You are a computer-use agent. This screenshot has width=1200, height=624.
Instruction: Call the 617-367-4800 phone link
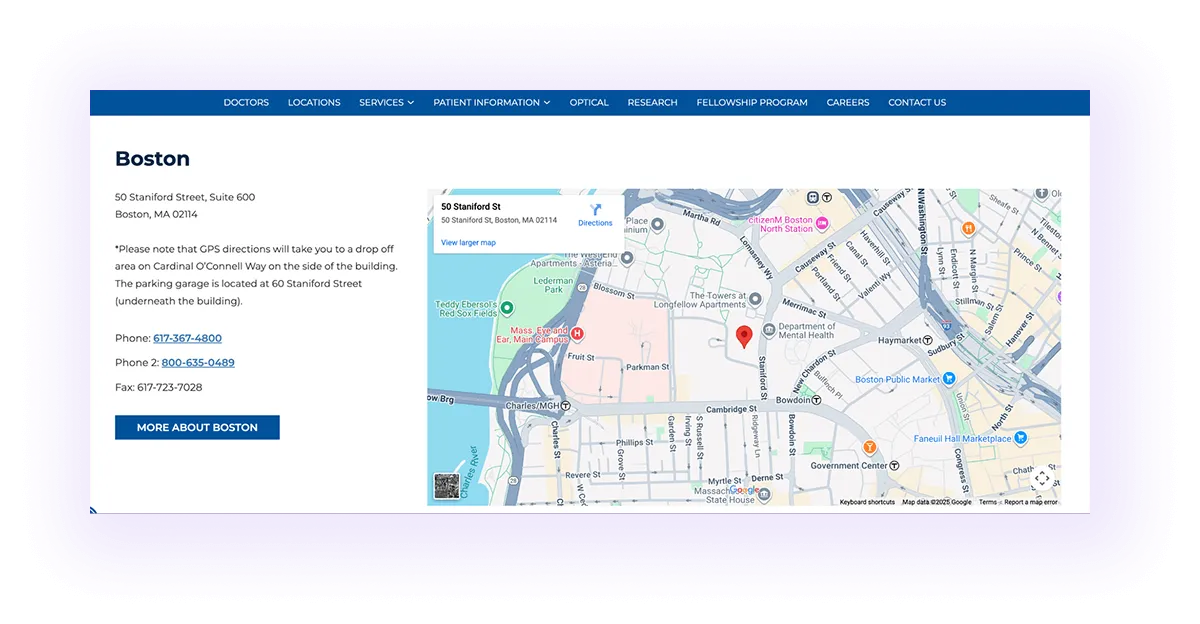(186, 338)
